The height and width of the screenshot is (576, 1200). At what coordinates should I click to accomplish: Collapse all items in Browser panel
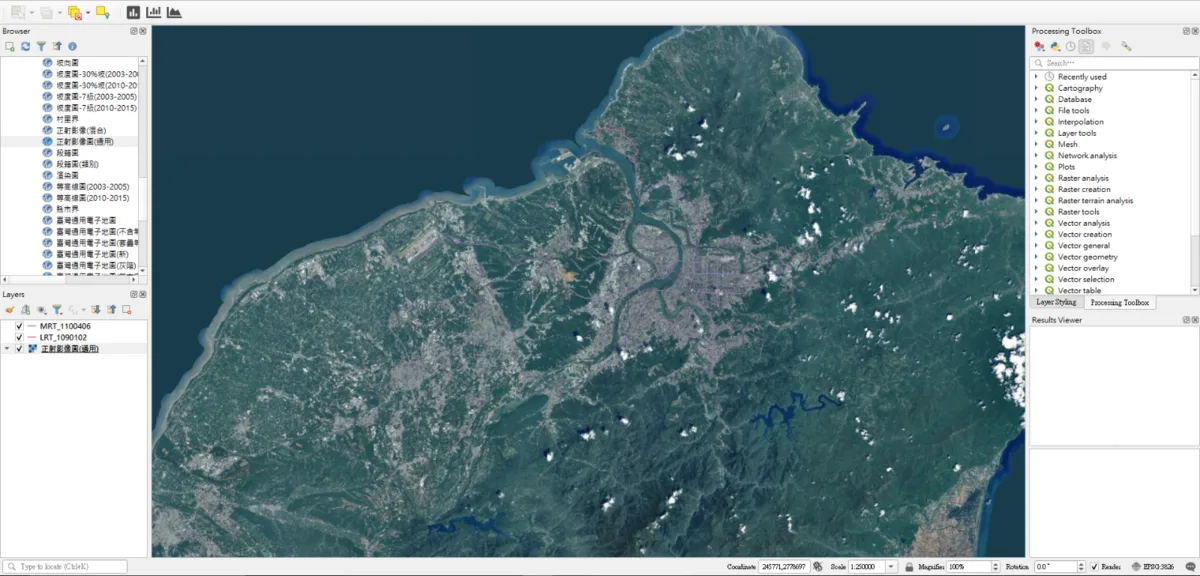[57, 46]
